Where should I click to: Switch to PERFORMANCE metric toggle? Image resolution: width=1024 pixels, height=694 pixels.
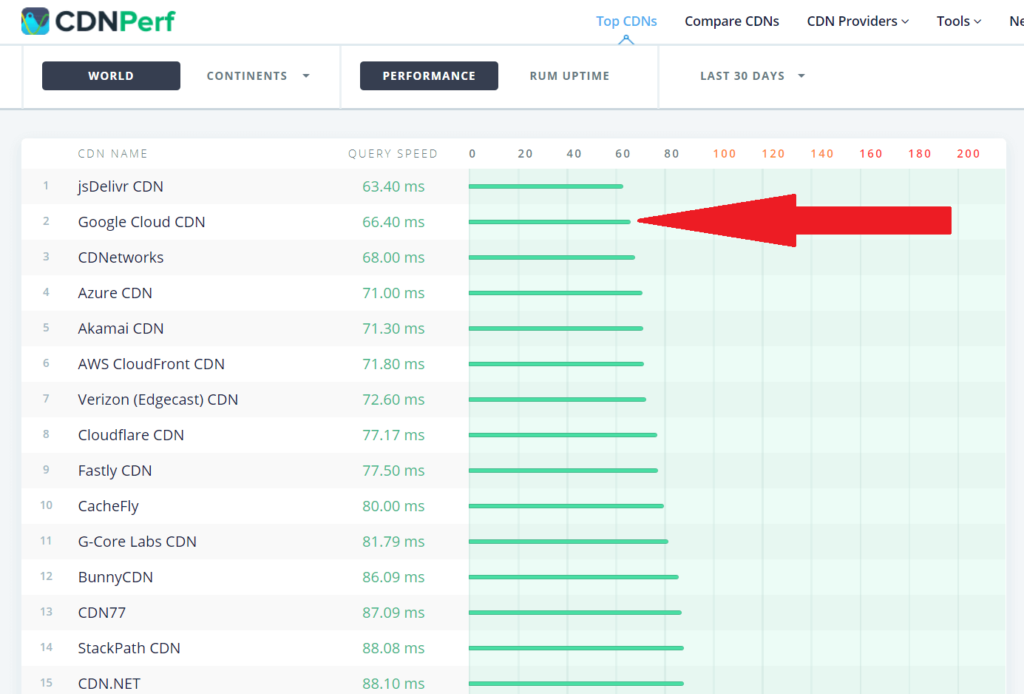click(x=429, y=76)
